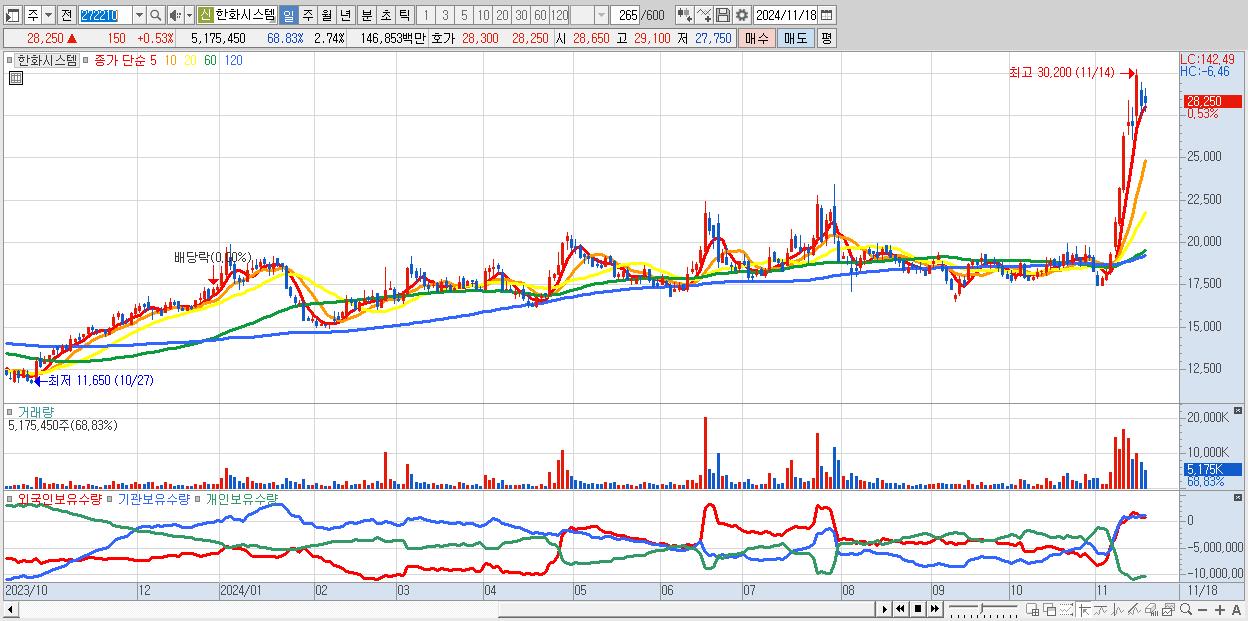Select interval 30 tab
Image resolution: width=1248 pixels, height=621 pixels.
click(521, 15)
